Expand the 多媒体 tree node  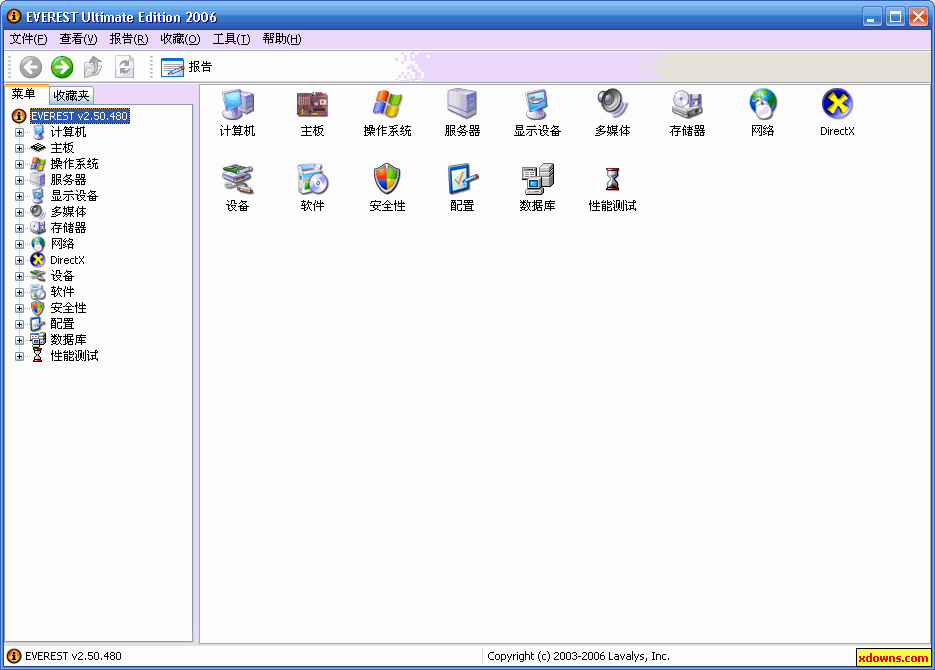[x=19, y=212]
